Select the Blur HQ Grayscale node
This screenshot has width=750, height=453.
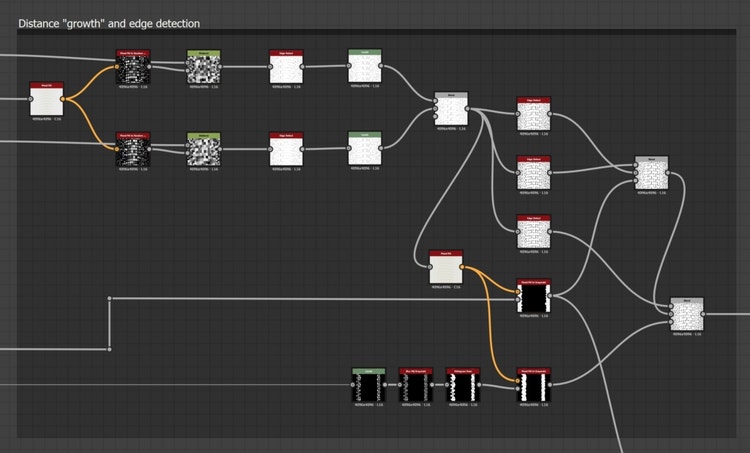[416, 385]
